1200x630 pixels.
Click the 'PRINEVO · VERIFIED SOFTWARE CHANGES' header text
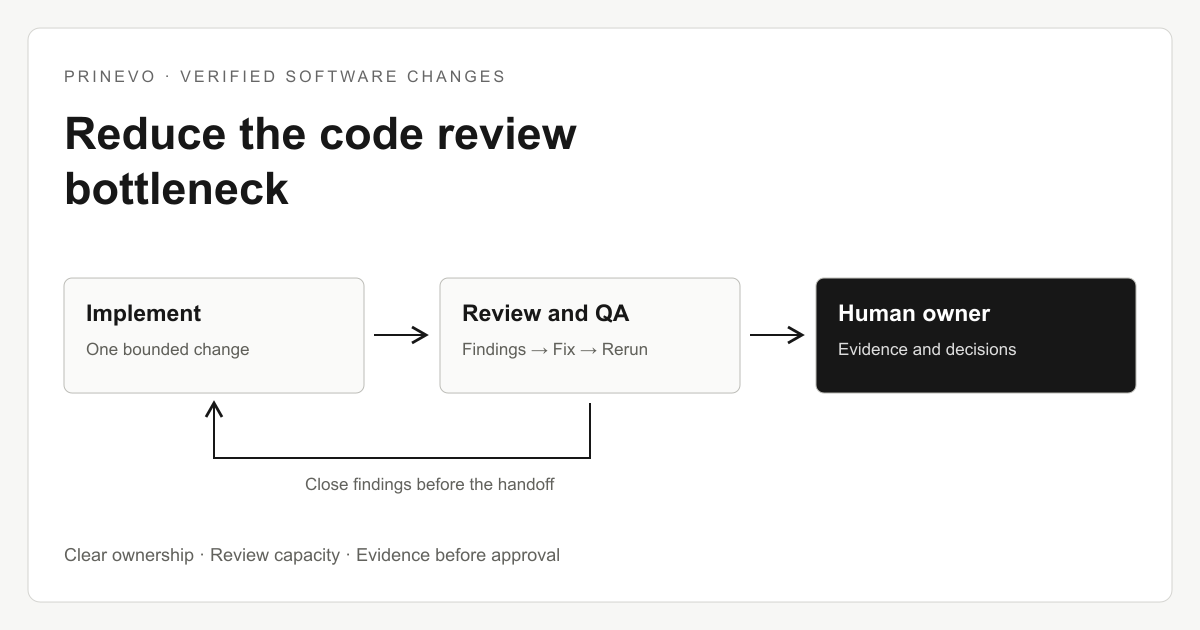285,76
